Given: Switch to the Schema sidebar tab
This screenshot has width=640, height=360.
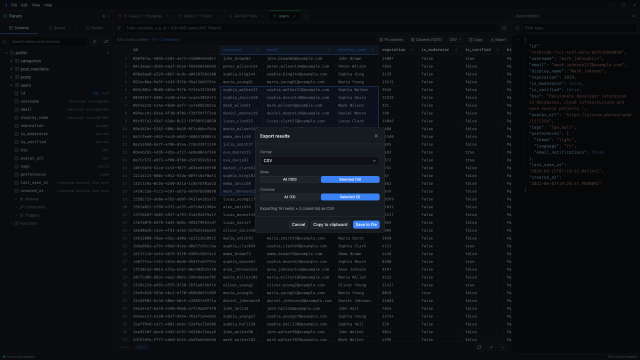Looking at the screenshot, I should [19, 28].
